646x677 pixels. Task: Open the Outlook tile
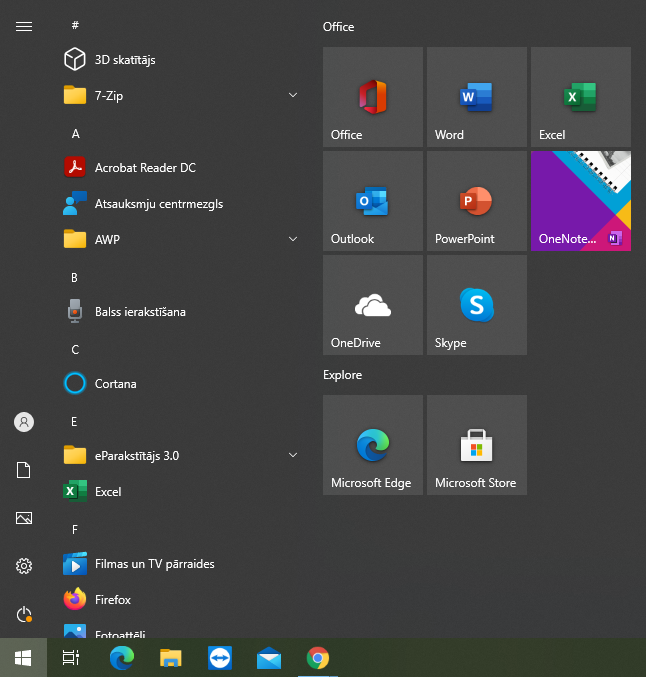coord(372,201)
